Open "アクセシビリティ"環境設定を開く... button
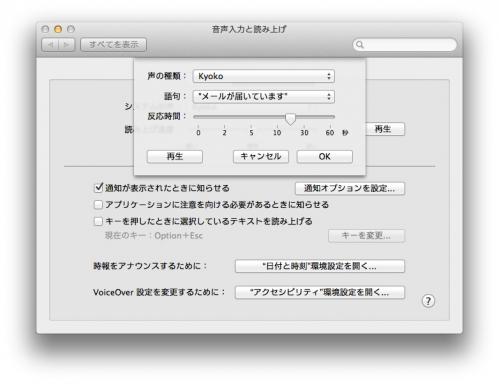The width and height of the screenshot is (499, 384). pyautogui.click(x=320, y=293)
